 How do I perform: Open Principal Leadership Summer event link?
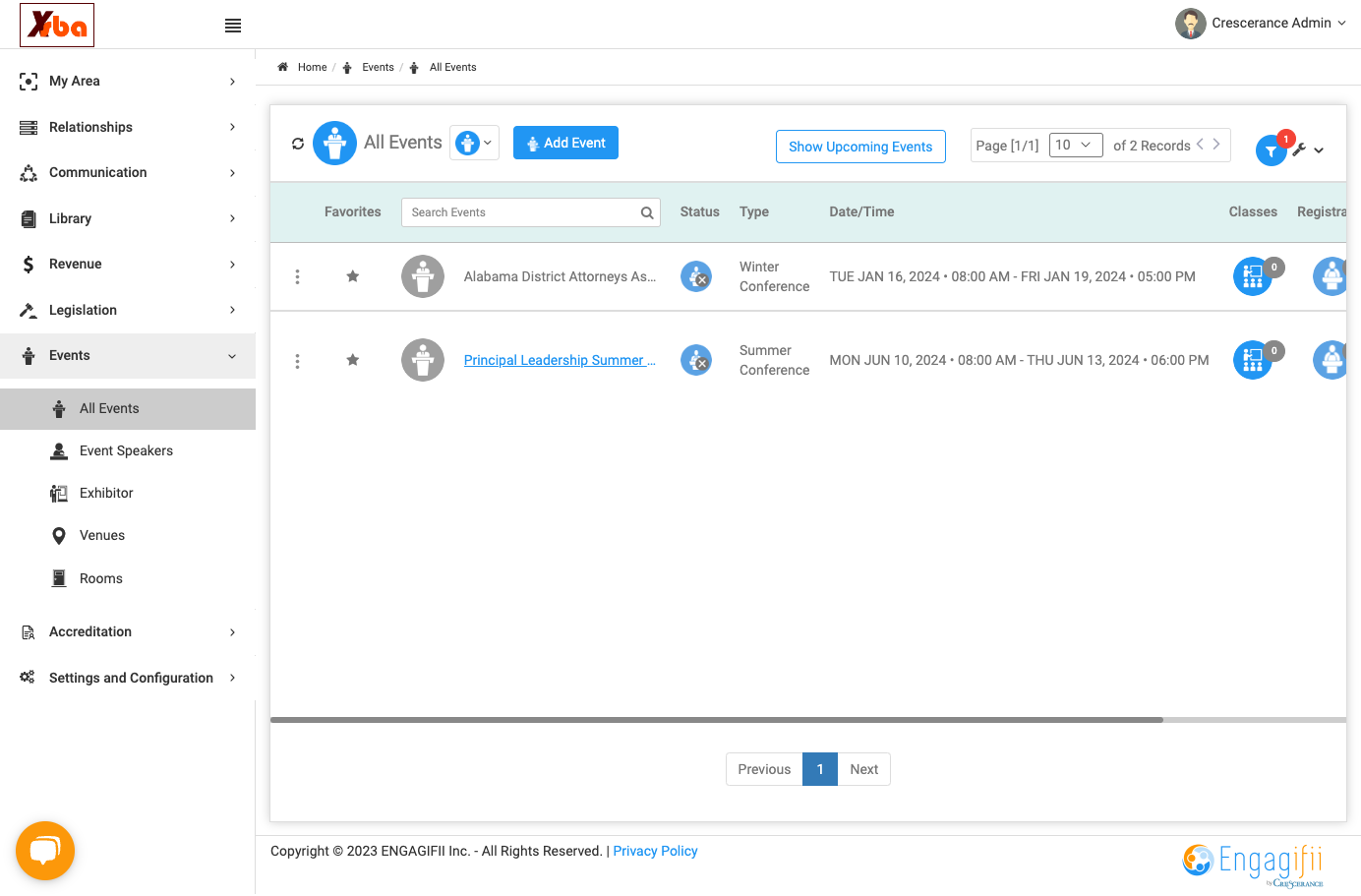[560, 361]
